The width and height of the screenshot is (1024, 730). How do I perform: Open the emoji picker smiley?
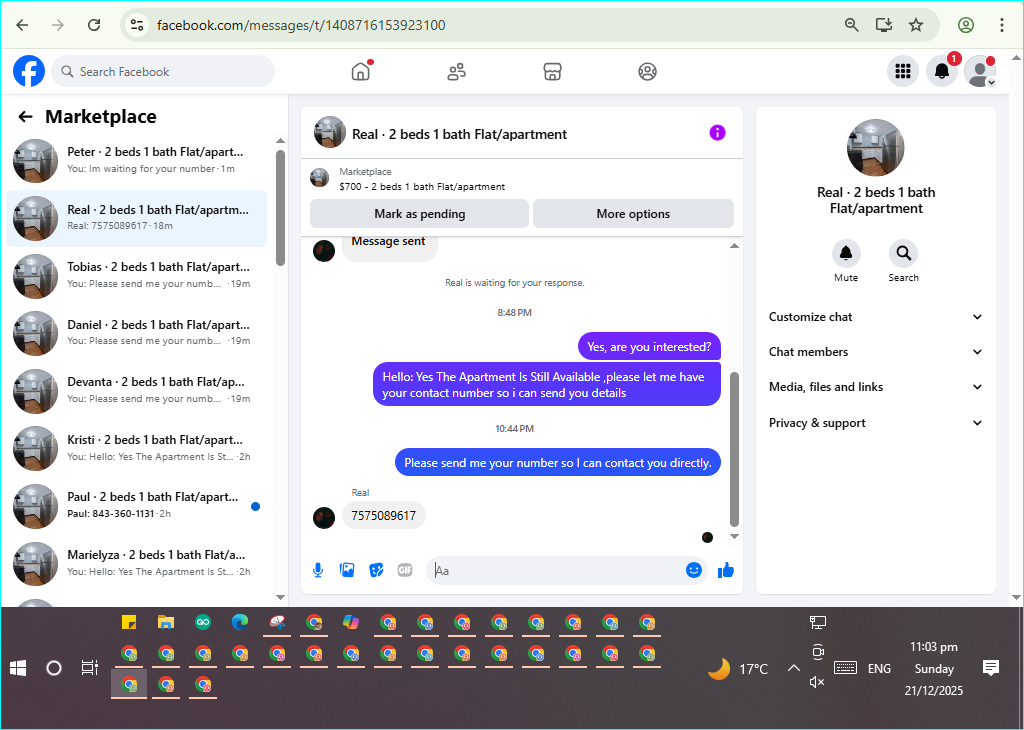coord(694,570)
